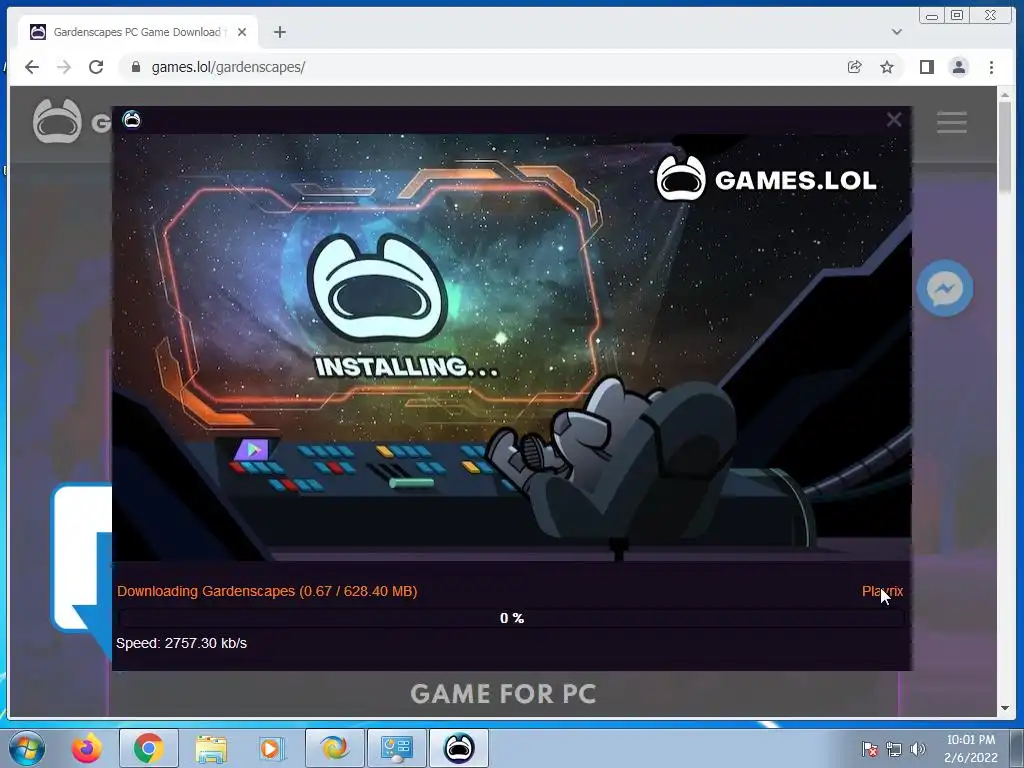The image size is (1024, 768).
Task: Go back in Chrome browser
Action: click(31, 67)
